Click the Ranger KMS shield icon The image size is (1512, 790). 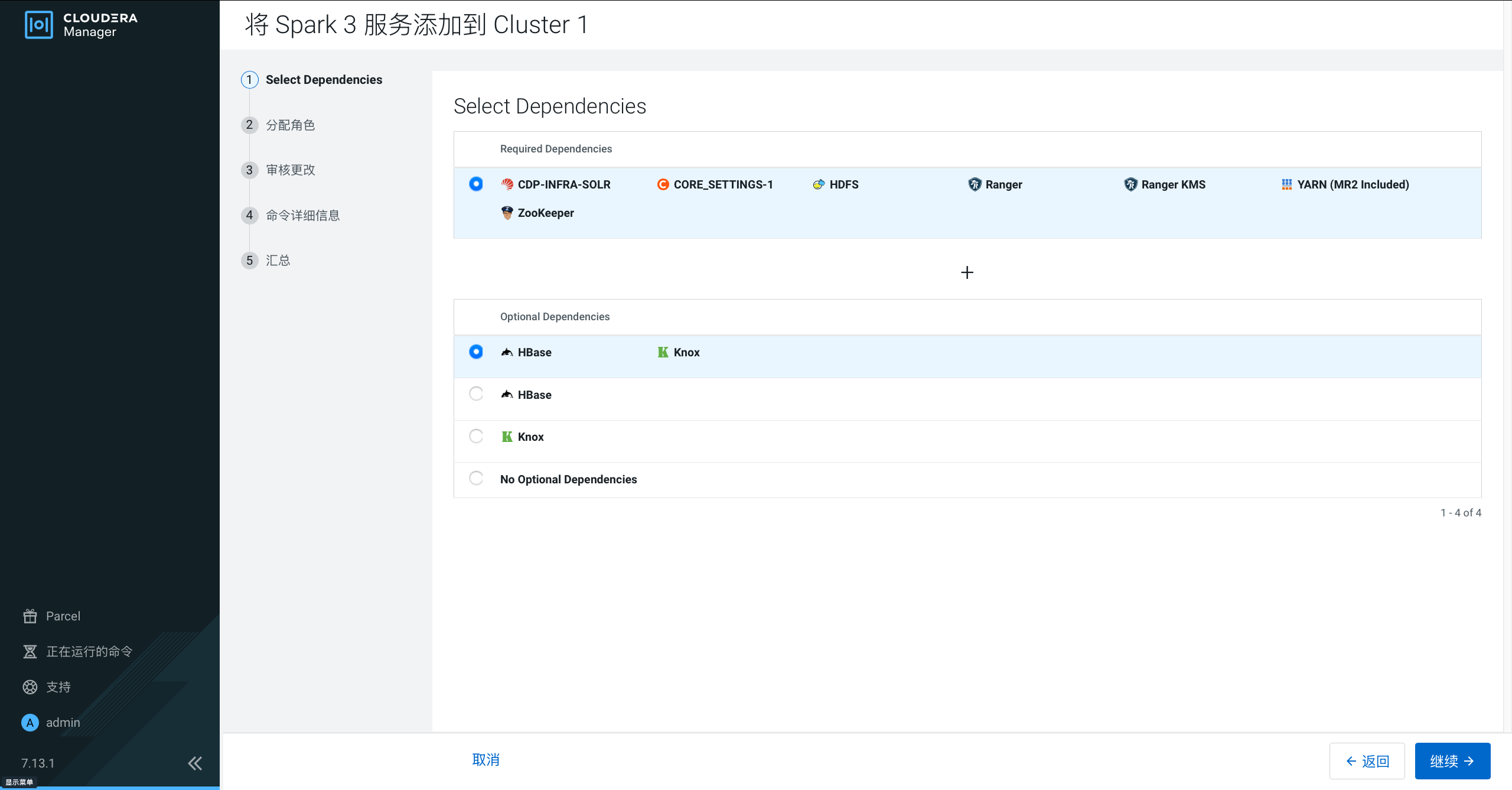pyautogui.click(x=1130, y=184)
